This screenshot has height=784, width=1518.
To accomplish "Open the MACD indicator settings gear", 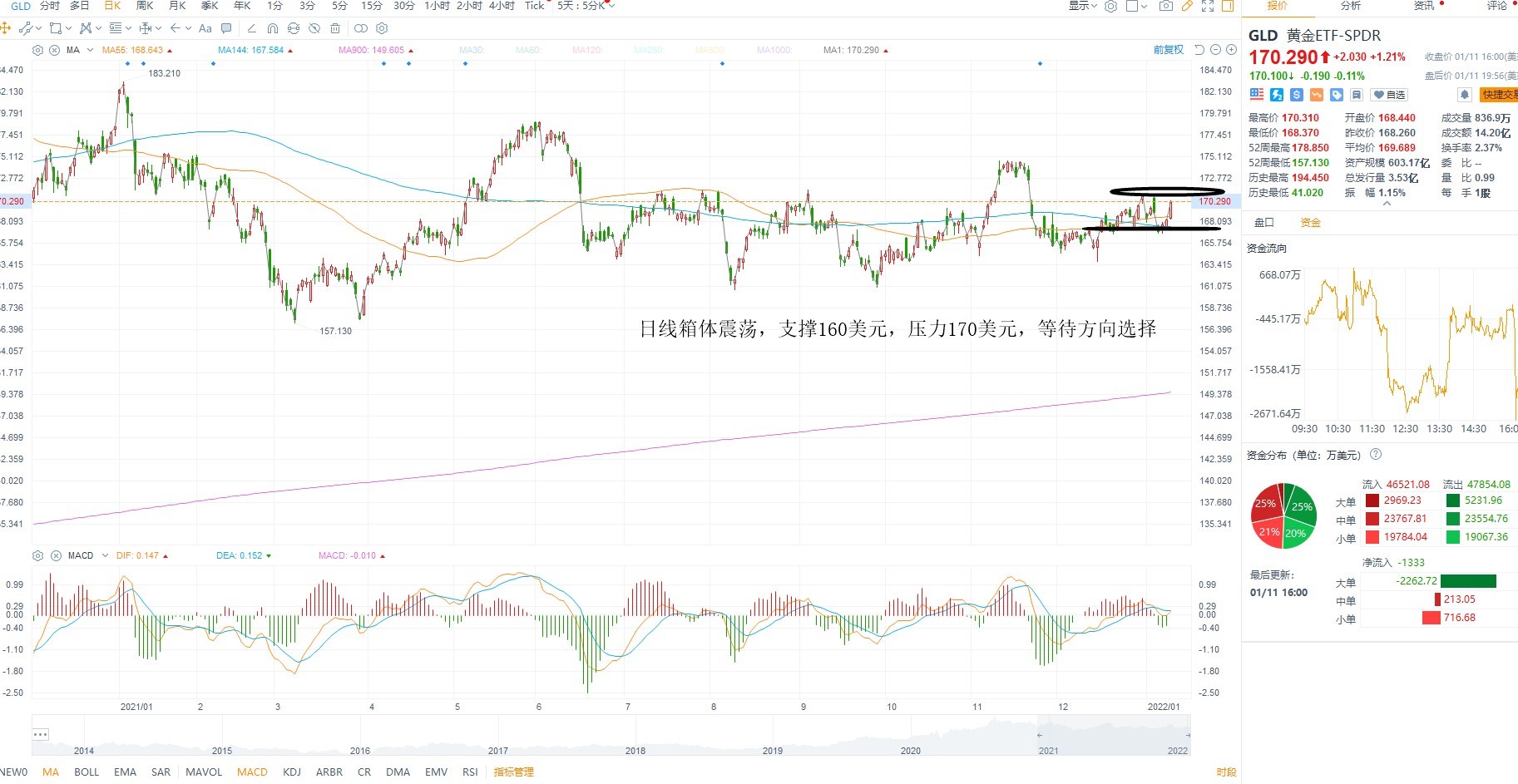I will (x=37, y=555).
